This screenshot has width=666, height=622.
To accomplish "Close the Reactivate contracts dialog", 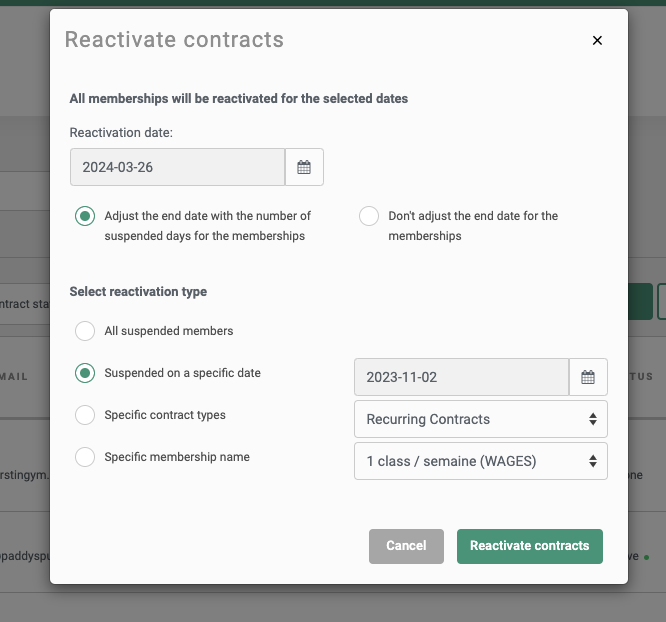I will coord(597,40).
